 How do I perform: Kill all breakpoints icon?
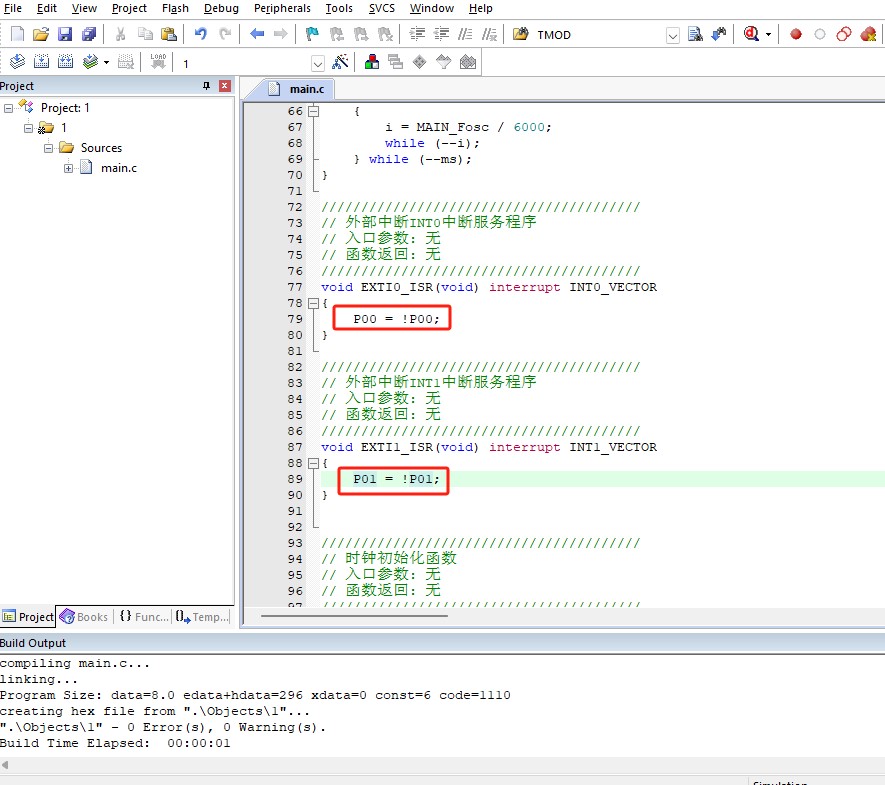[x=869, y=34]
